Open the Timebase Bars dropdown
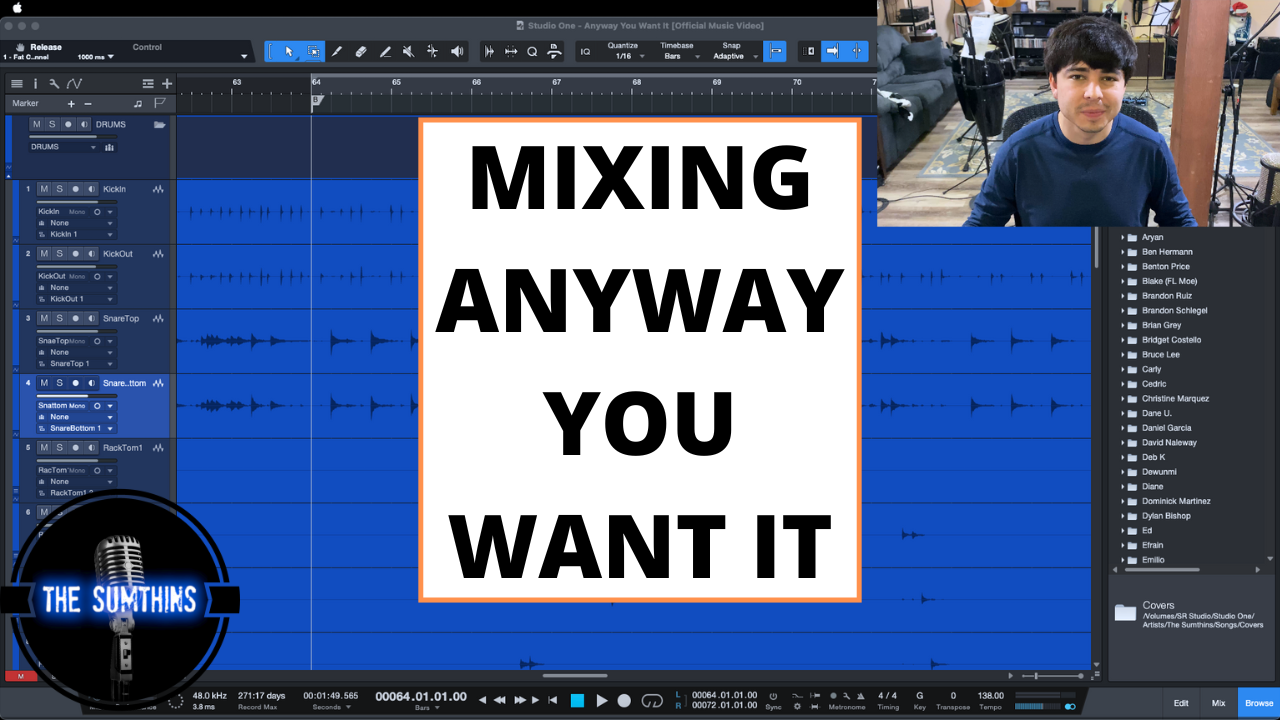The width and height of the screenshot is (1280, 720). [677, 56]
